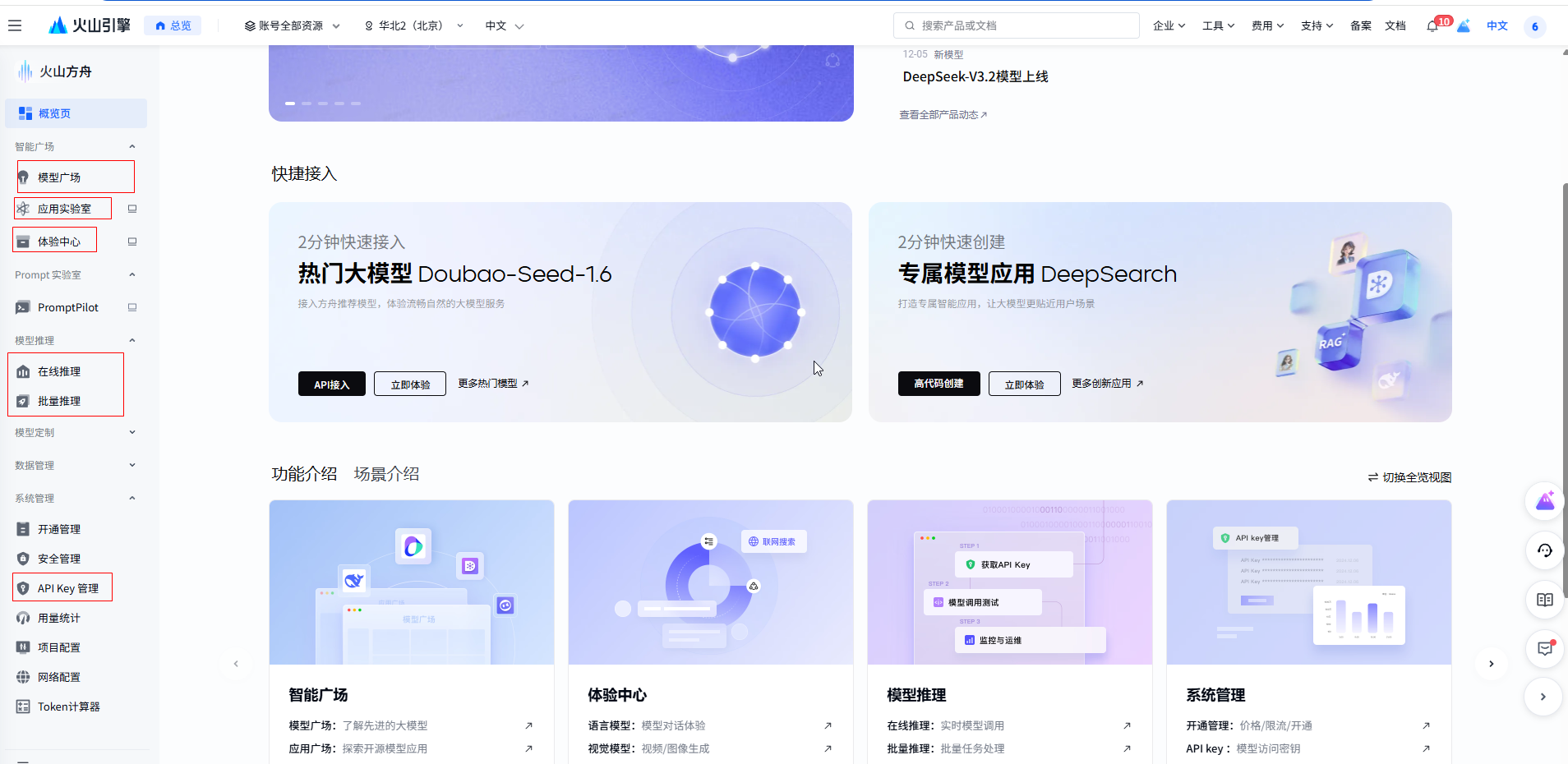Click the Model Plaza sidebar icon
The height and width of the screenshot is (764, 1568).
click(24, 177)
